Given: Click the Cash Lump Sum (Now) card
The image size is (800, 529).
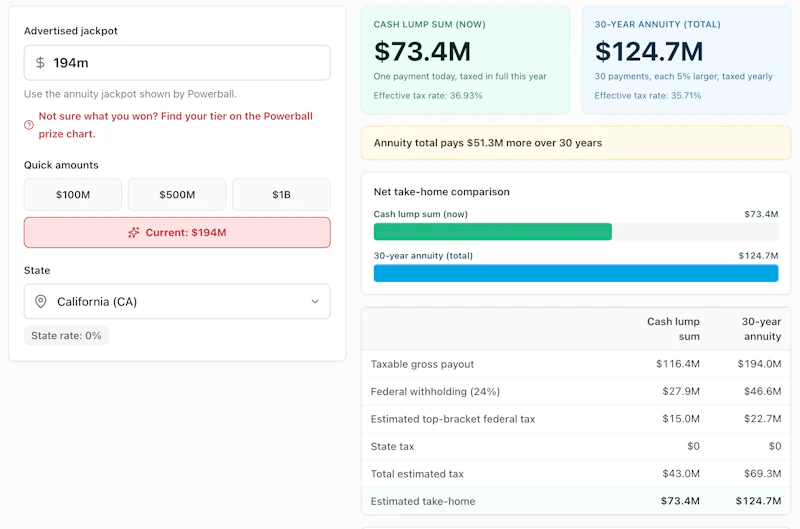Looking at the screenshot, I should (465, 60).
